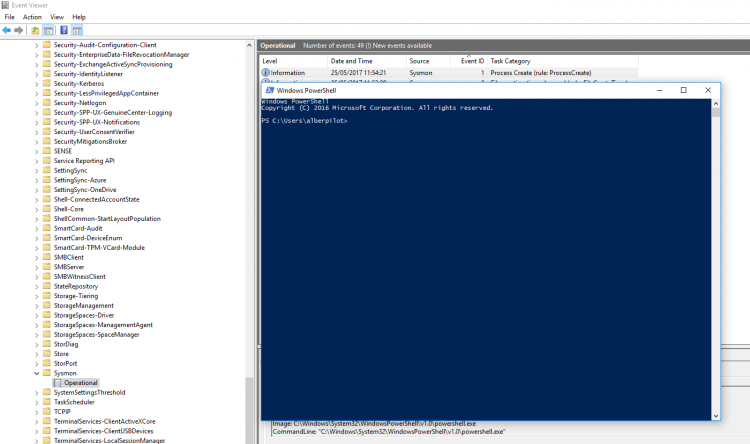
Task: Close the Windows PowerShell window
Action: pos(708,90)
